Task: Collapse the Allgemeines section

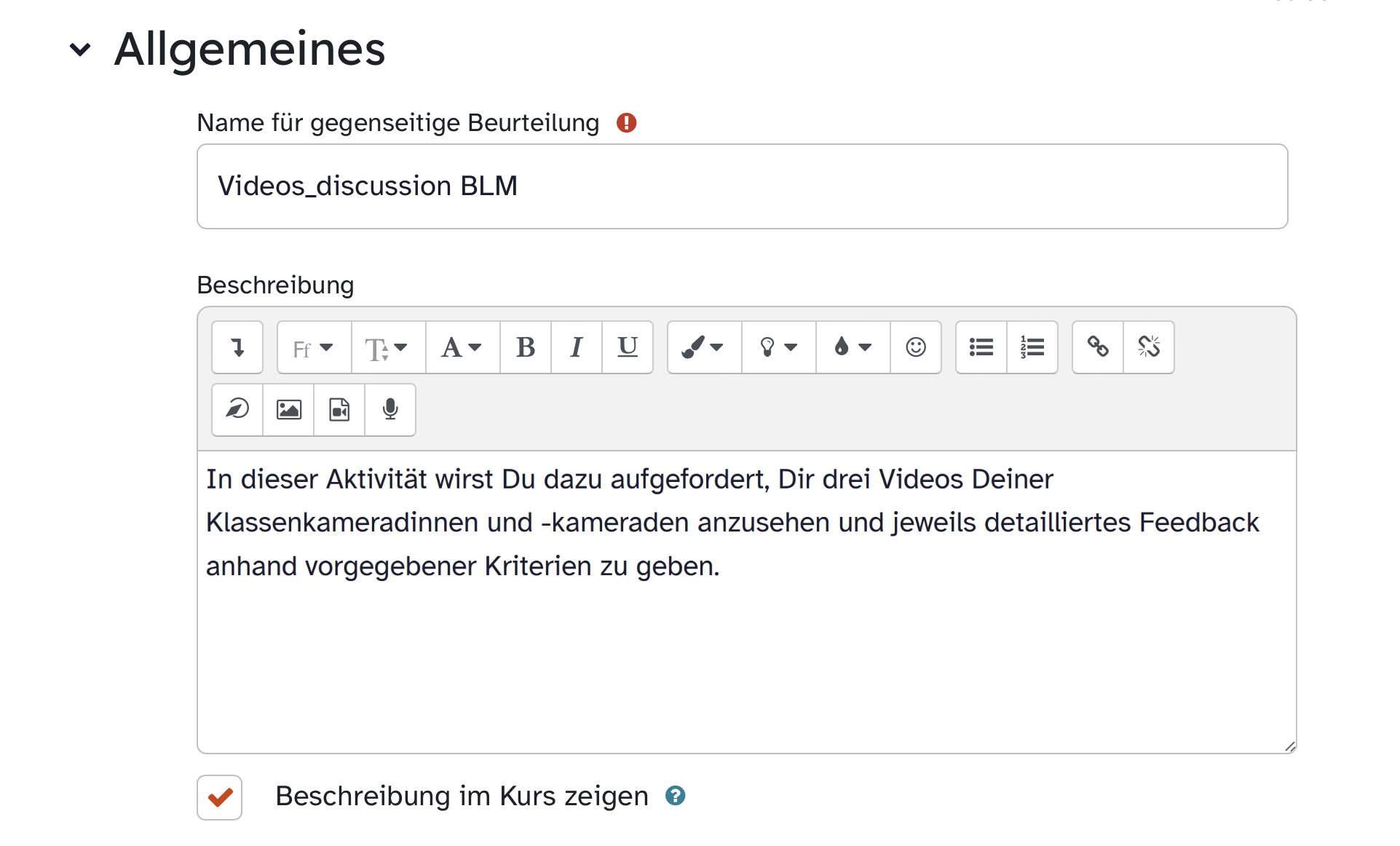Action: point(80,50)
